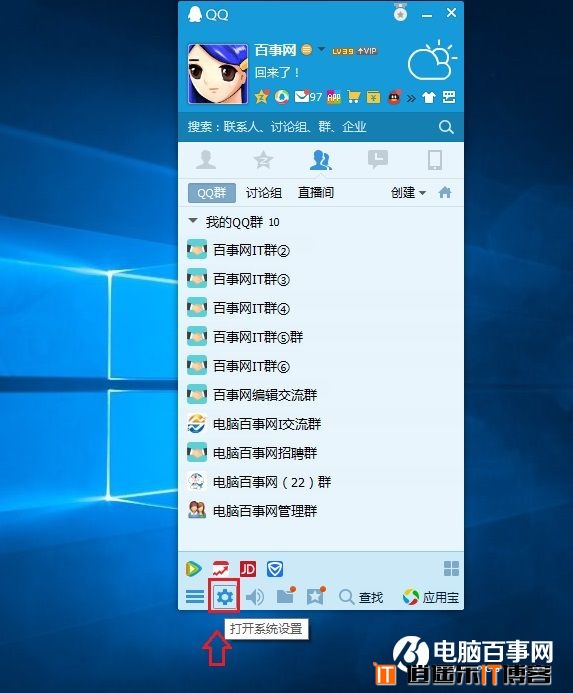Change skin via the shirt icon

429,97
